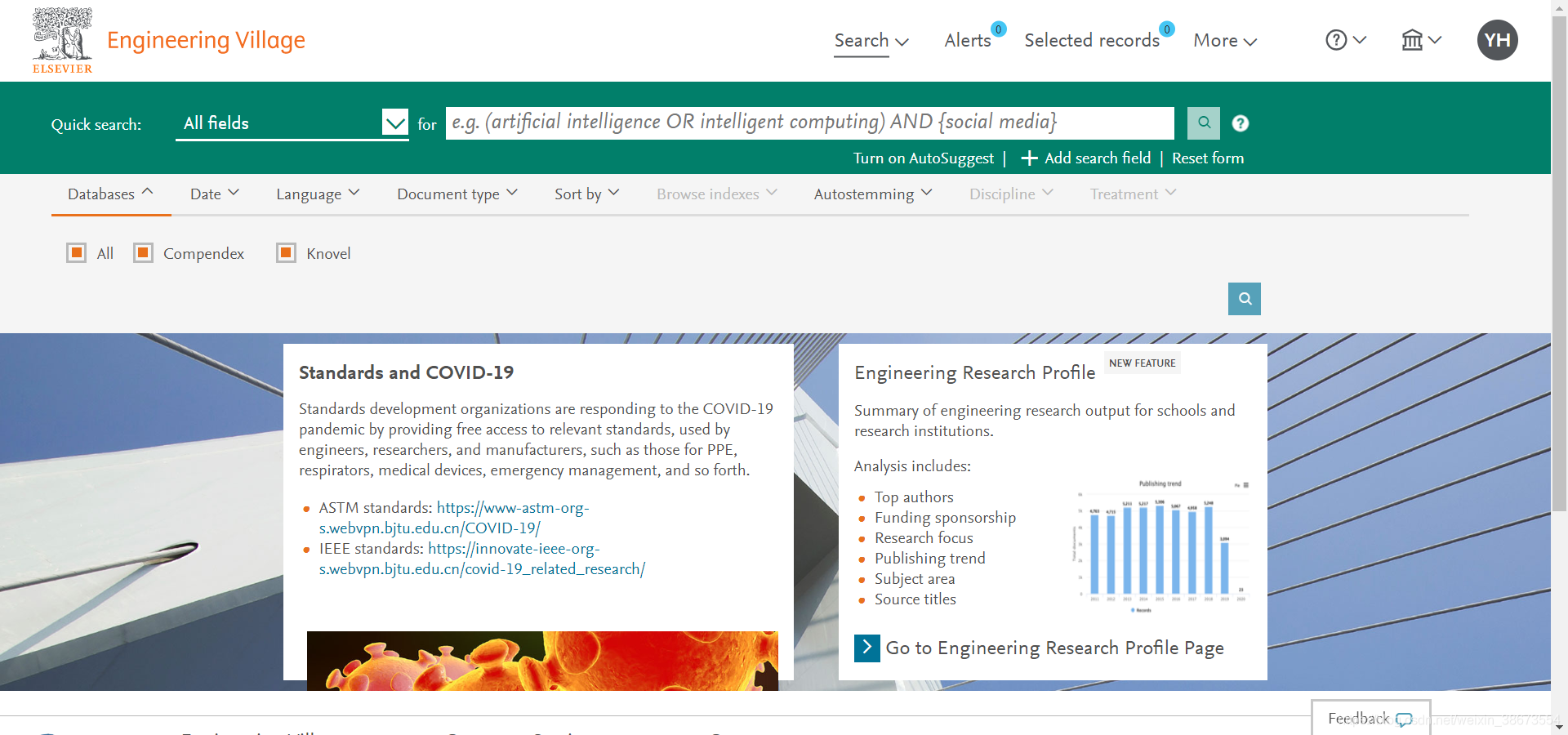This screenshot has width=1568, height=735.
Task: Click the quick search input field
Action: point(809,123)
